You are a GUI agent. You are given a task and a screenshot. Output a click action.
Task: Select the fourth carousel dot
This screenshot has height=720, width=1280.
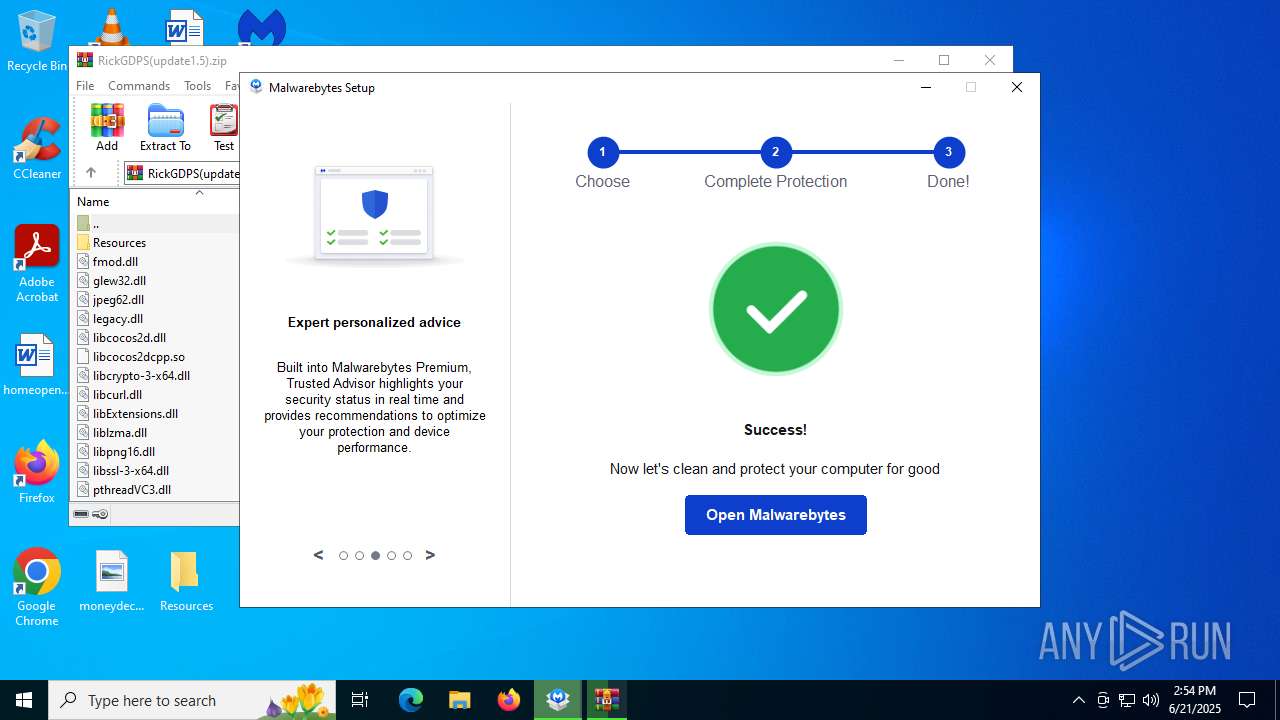pos(391,555)
